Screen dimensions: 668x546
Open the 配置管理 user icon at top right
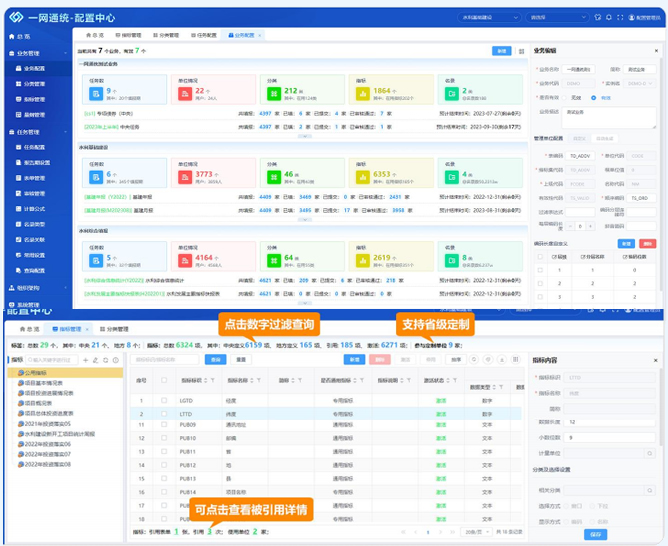(x=630, y=18)
